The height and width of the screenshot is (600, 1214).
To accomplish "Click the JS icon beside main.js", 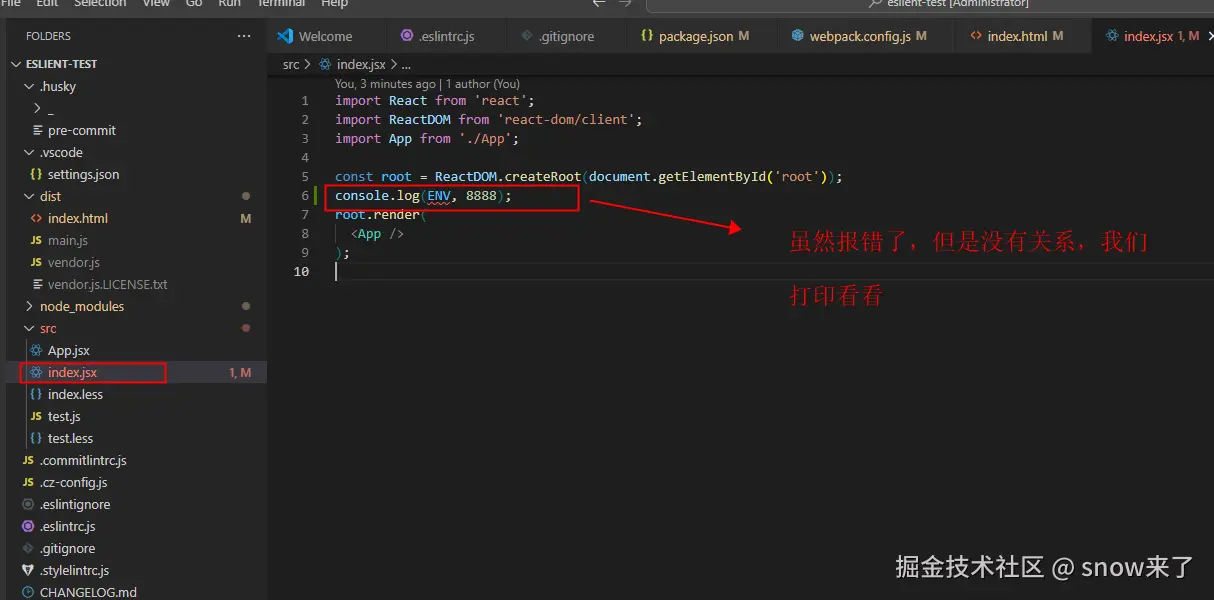I will tap(36, 240).
